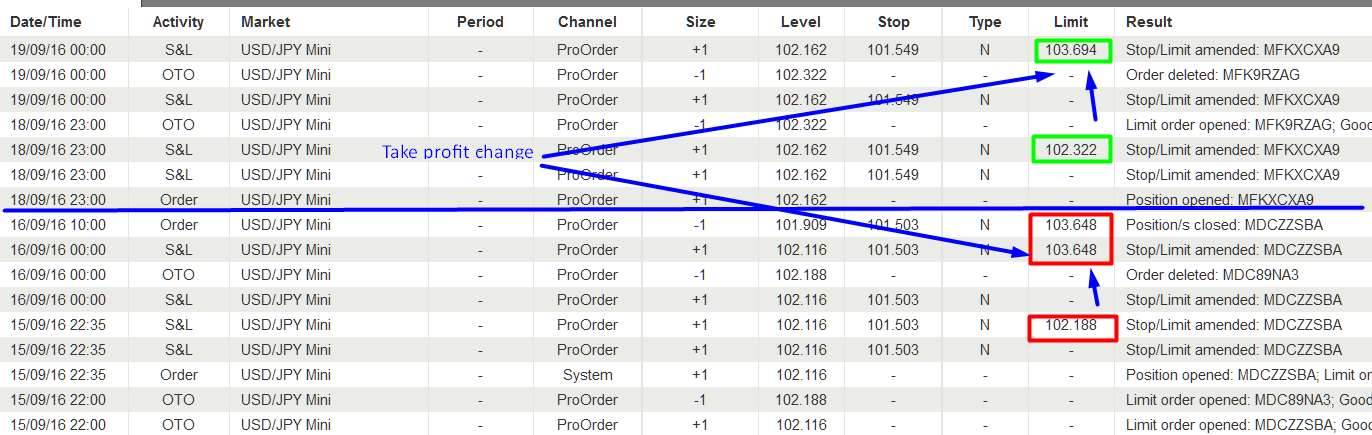This screenshot has height=435, width=1372.
Task: Click the 'Take profit change' annotation text
Action: click(x=458, y=152)
